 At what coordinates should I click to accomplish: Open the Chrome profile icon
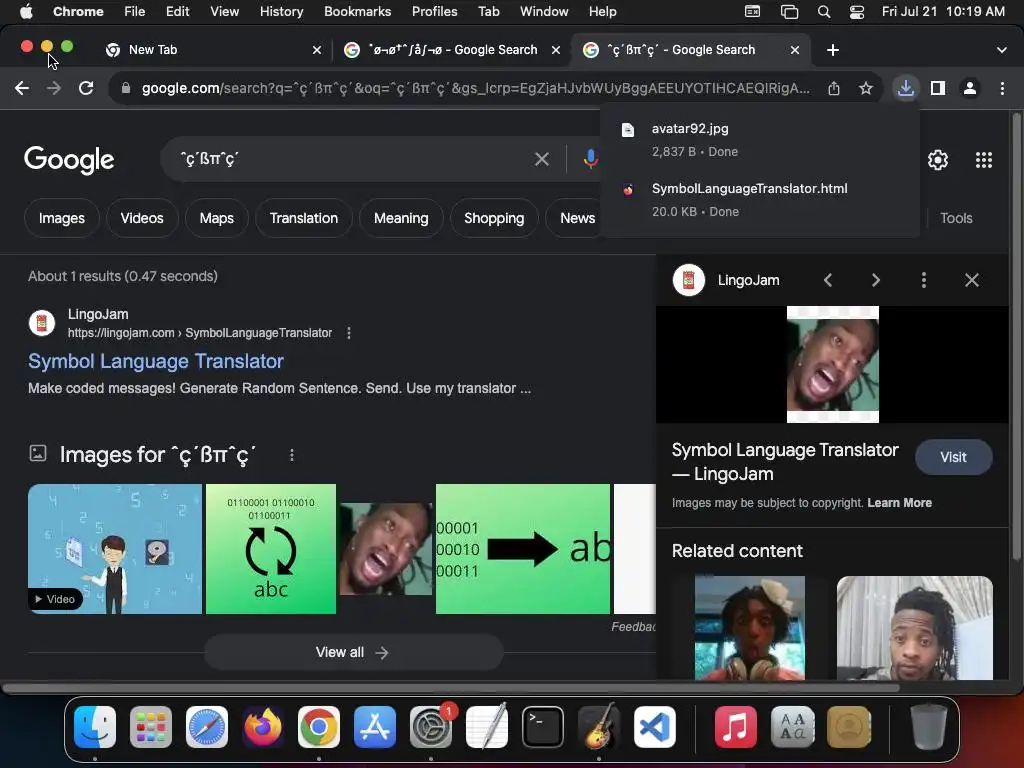(x=970, y=88)
